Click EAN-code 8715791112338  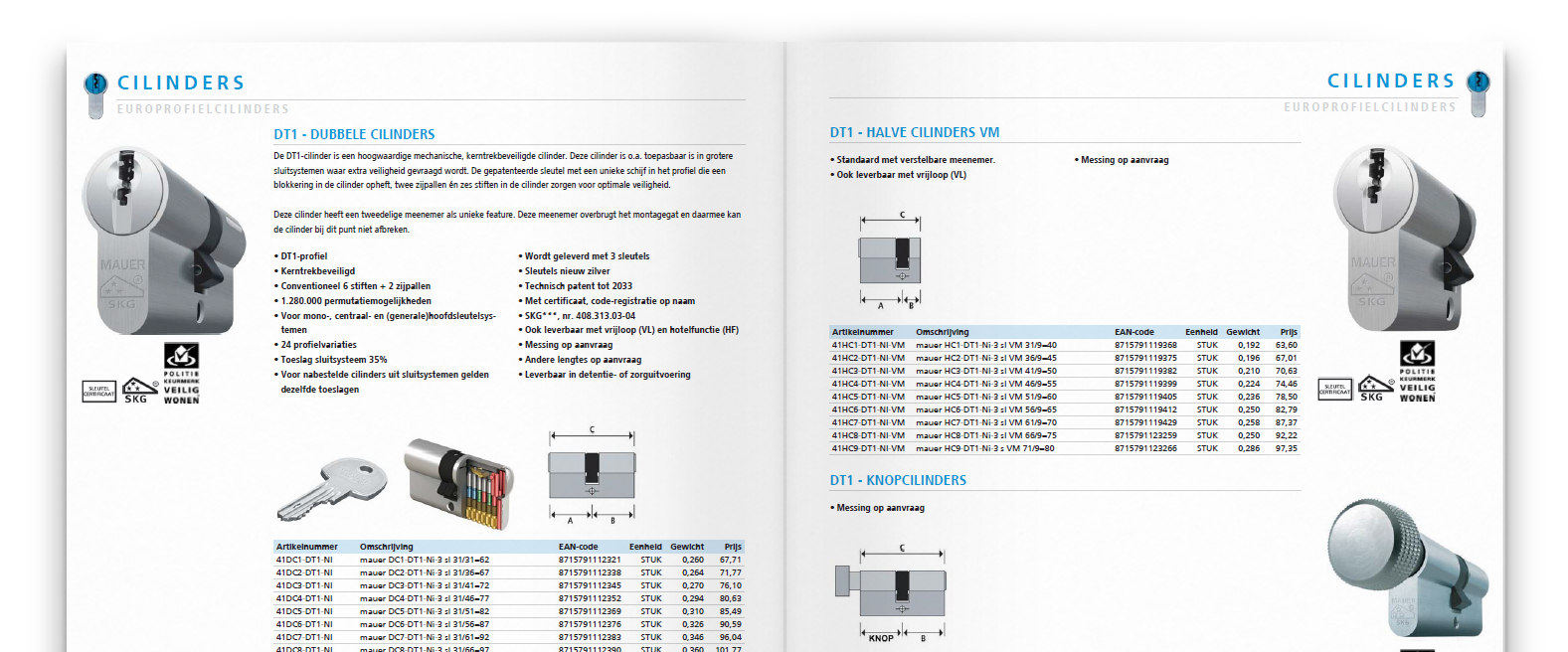pos(590,572)
